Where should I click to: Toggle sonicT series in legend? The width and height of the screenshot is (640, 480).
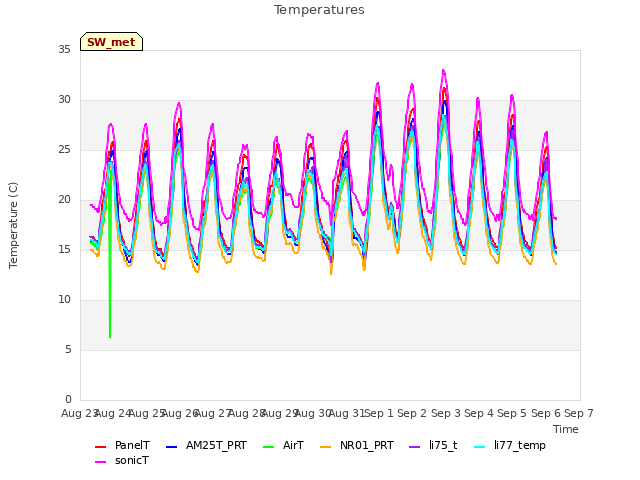(122, 460)
